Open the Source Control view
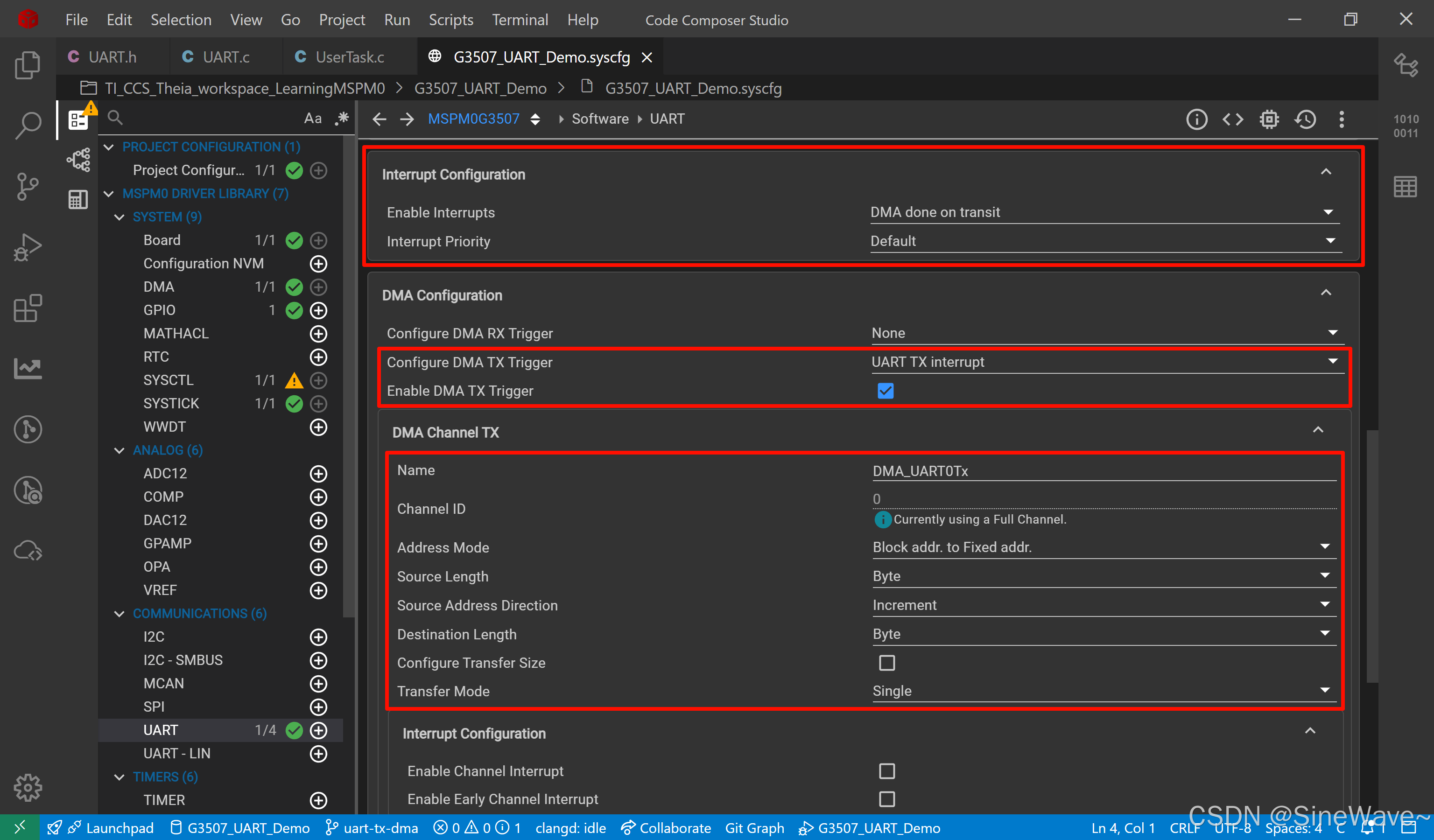The image size is (1434, 840). click(28, 187)
